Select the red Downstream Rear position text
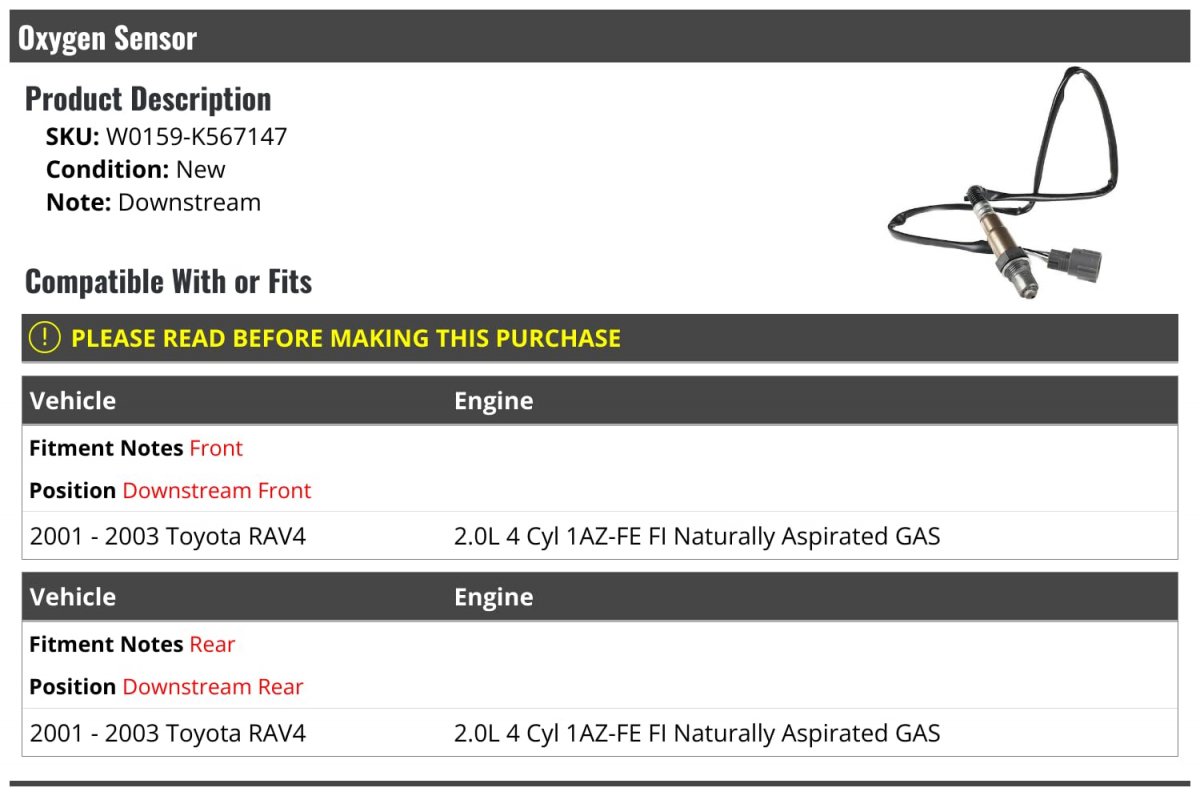Image resolution: width=1200 pixels, height=796 pixels. (x=213, y=686)
